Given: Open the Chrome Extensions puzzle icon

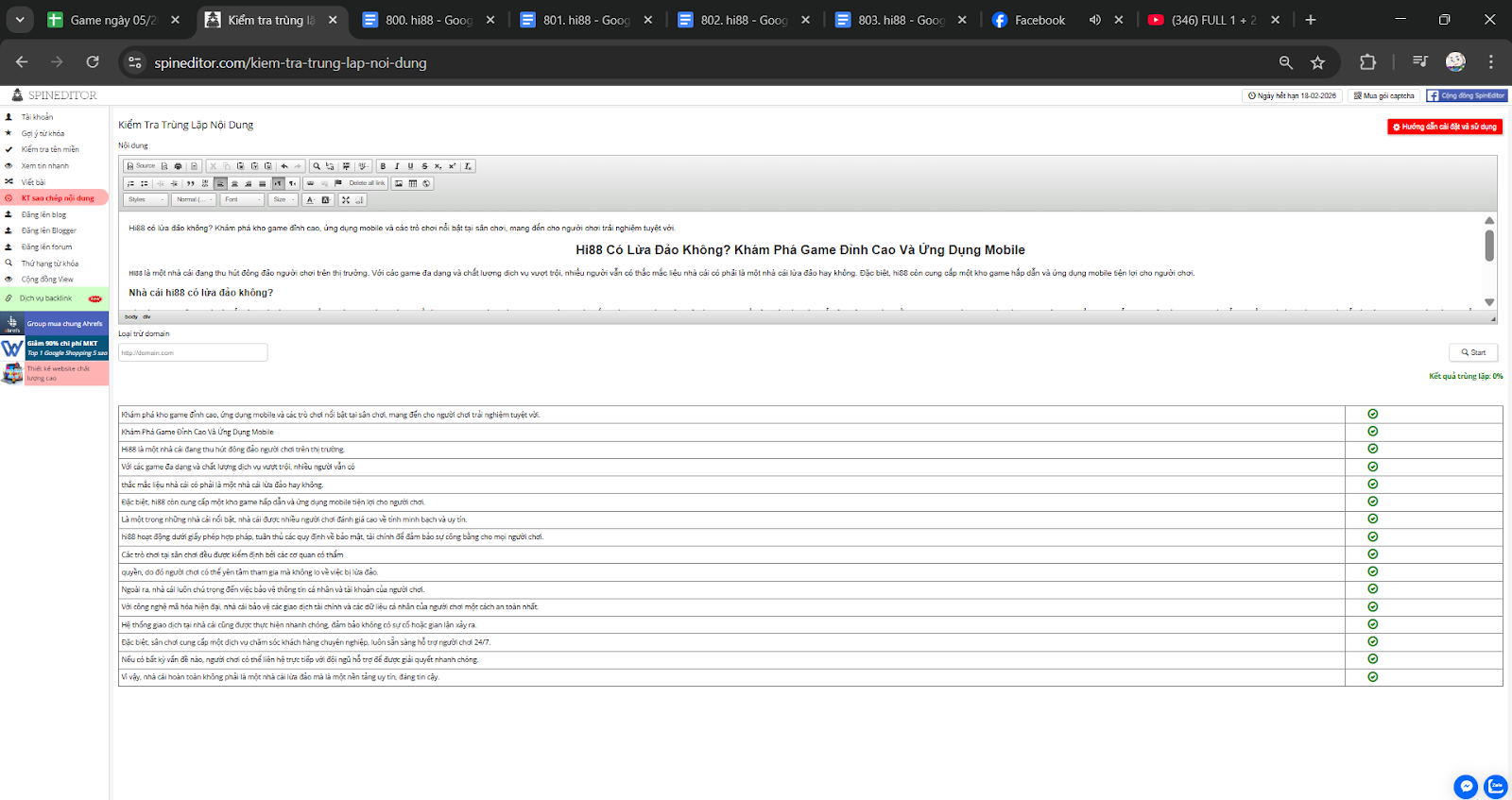Looking at the screenshot, I should (x=1367, y=62).
